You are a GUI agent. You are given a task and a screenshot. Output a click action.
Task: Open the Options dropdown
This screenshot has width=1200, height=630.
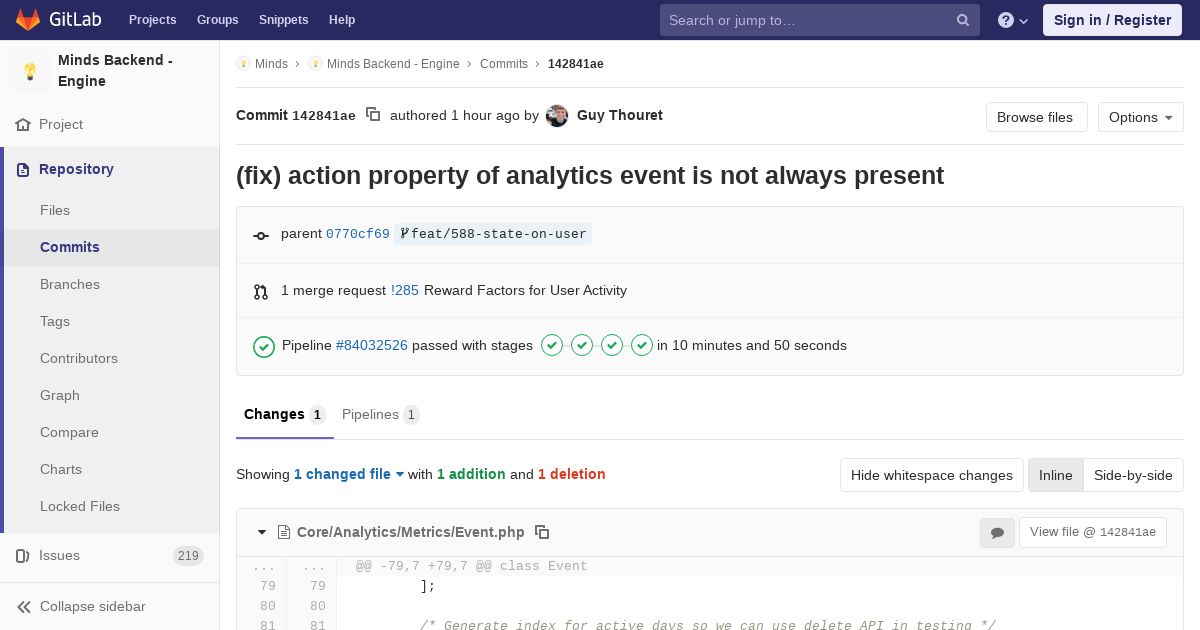click(x=1140, y=117)
